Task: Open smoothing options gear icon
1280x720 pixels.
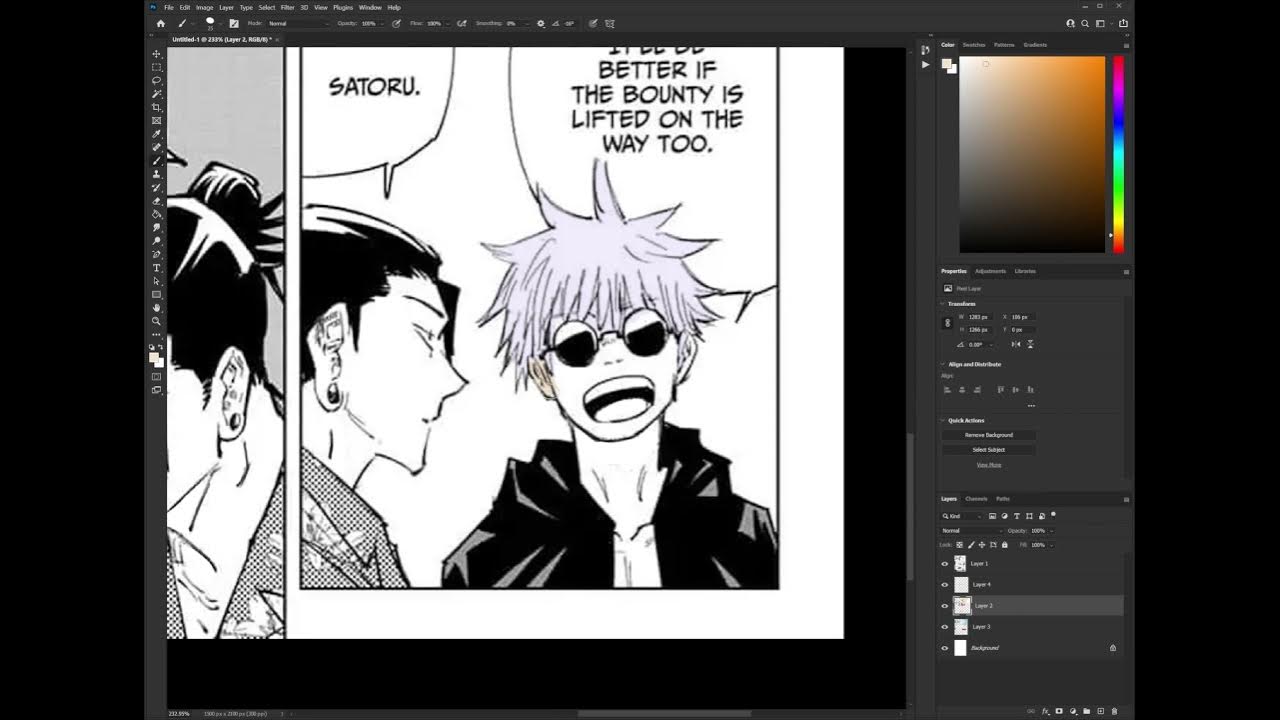Action: 541,23
